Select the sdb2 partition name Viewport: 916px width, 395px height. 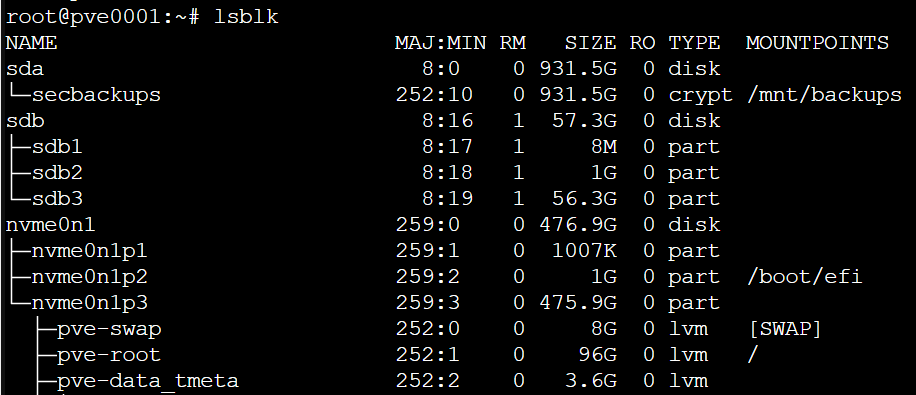[x=57, y=172]
